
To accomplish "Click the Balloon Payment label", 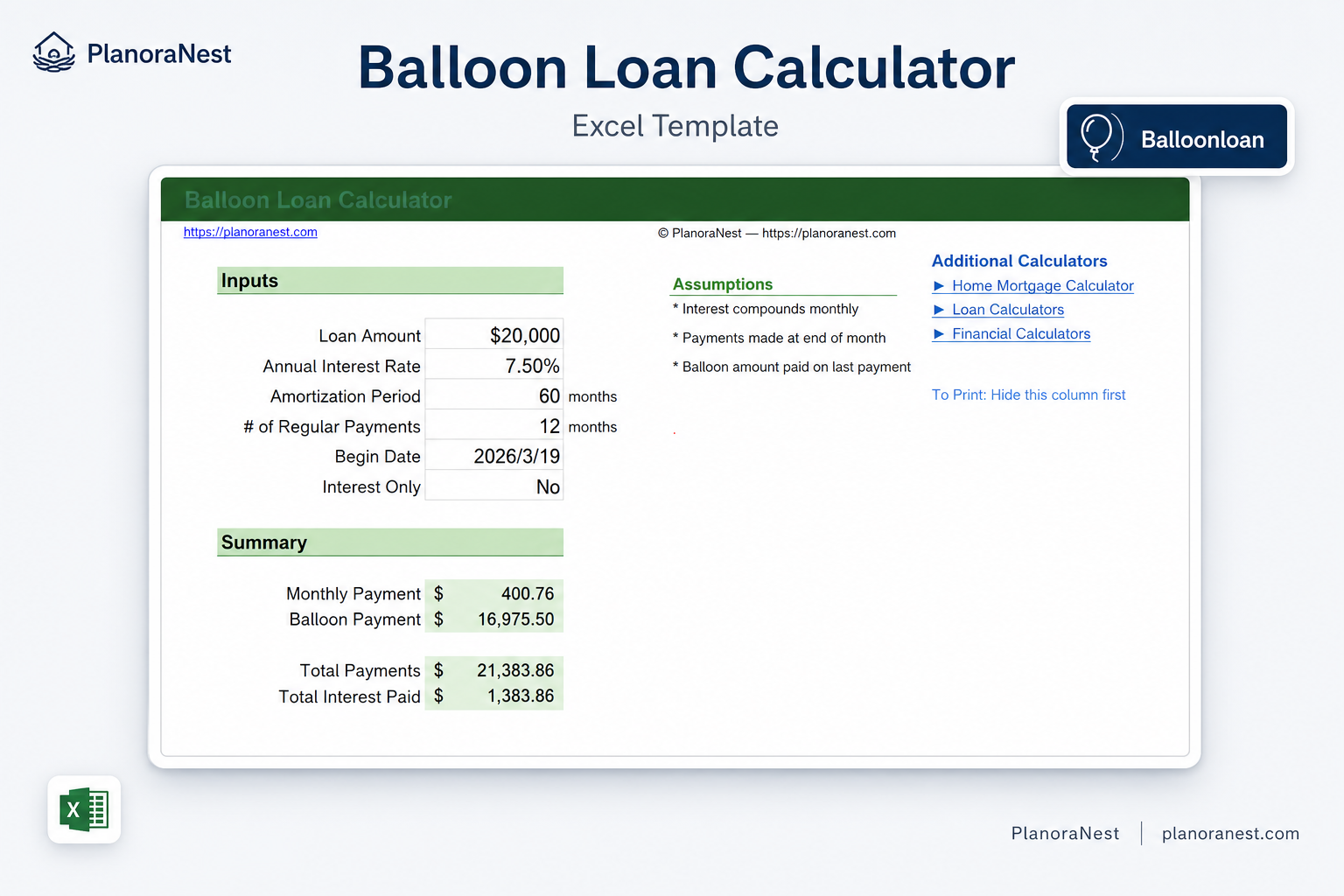I will (355, 619).
